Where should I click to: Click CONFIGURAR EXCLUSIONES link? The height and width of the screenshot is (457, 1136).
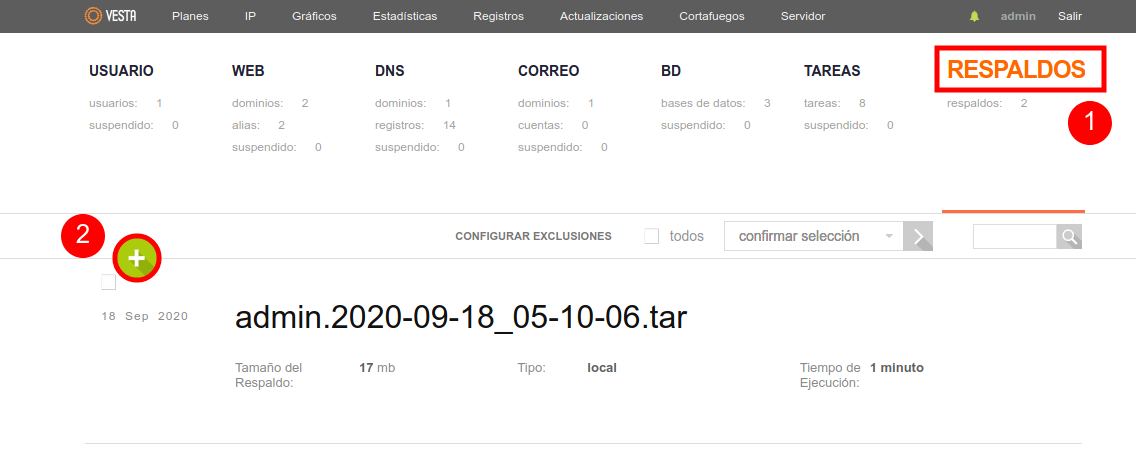(533, 236)
